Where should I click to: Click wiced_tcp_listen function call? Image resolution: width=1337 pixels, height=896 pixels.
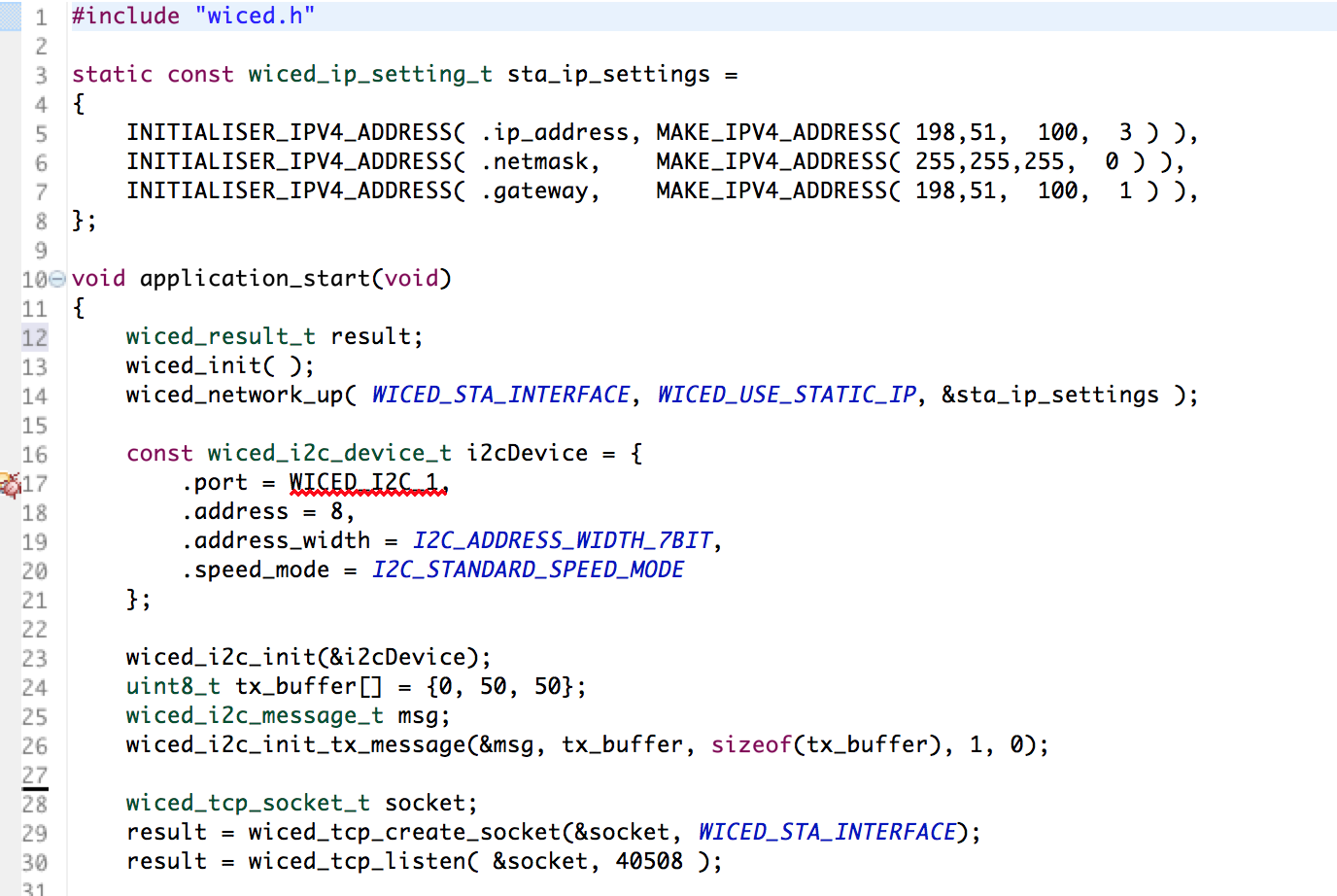click(357, 861)
